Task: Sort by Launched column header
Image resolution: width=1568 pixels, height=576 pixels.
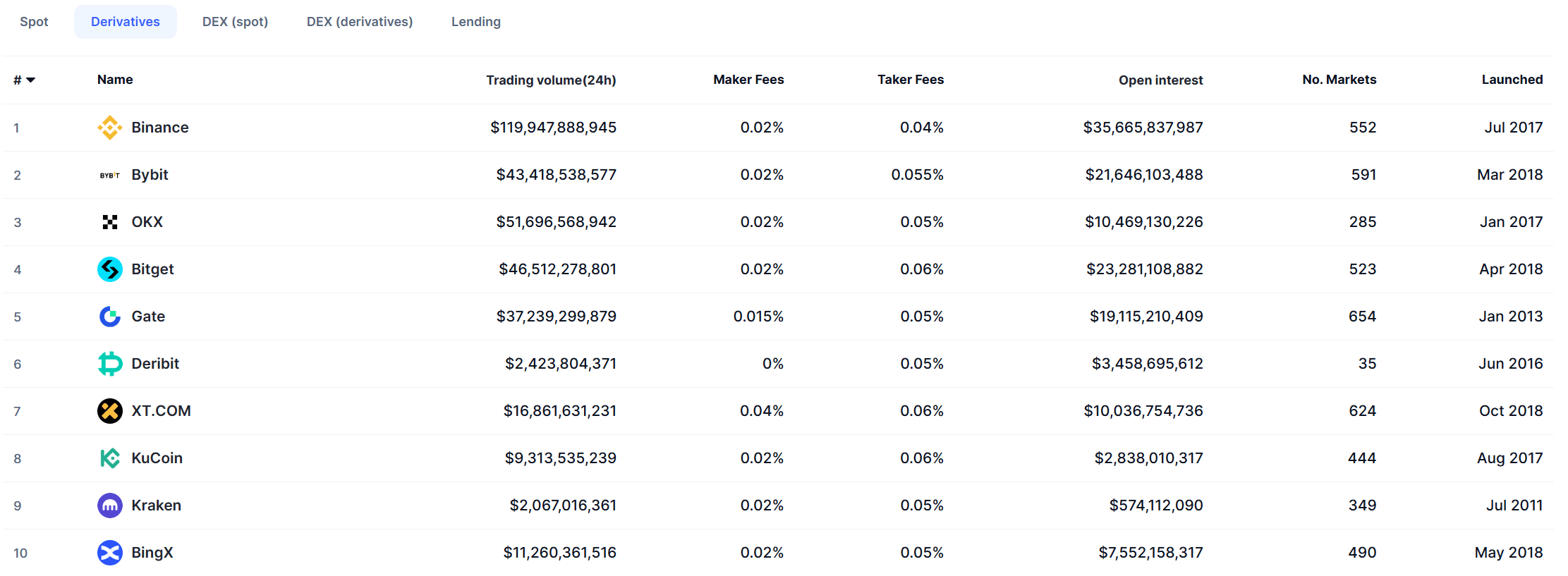Action: (x=1512, y=80)
